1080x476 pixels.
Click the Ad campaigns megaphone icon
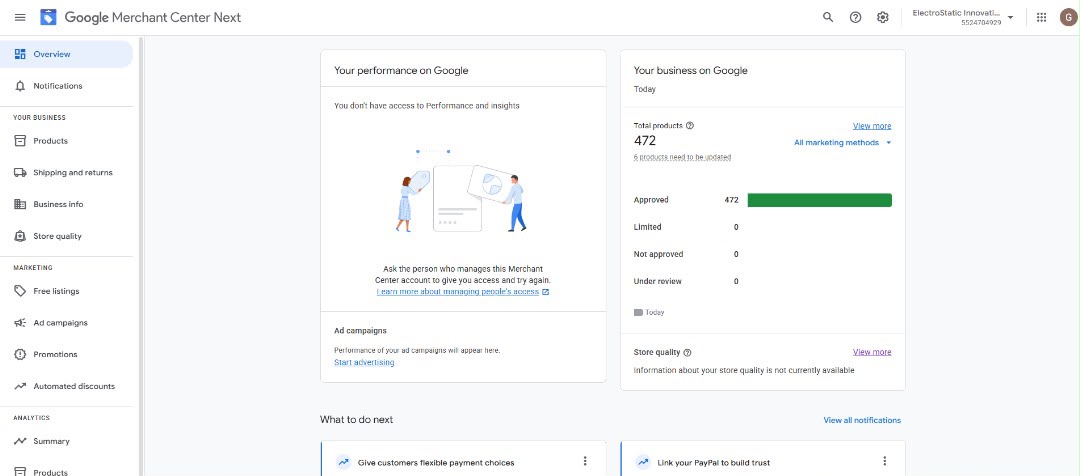tap(20, 323)
